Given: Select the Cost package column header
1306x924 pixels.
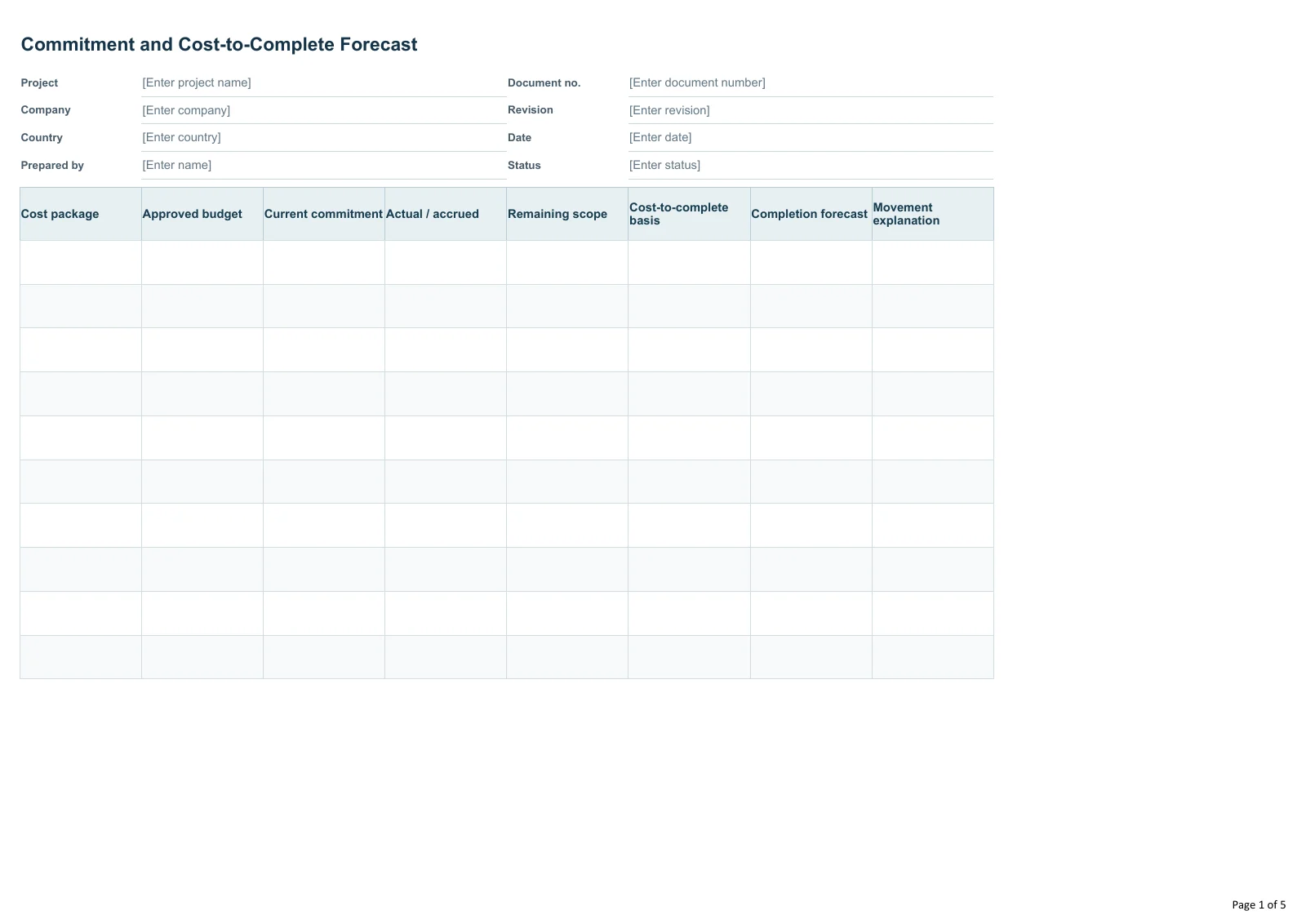Looking at the screenshot, I should coord(81,214).
